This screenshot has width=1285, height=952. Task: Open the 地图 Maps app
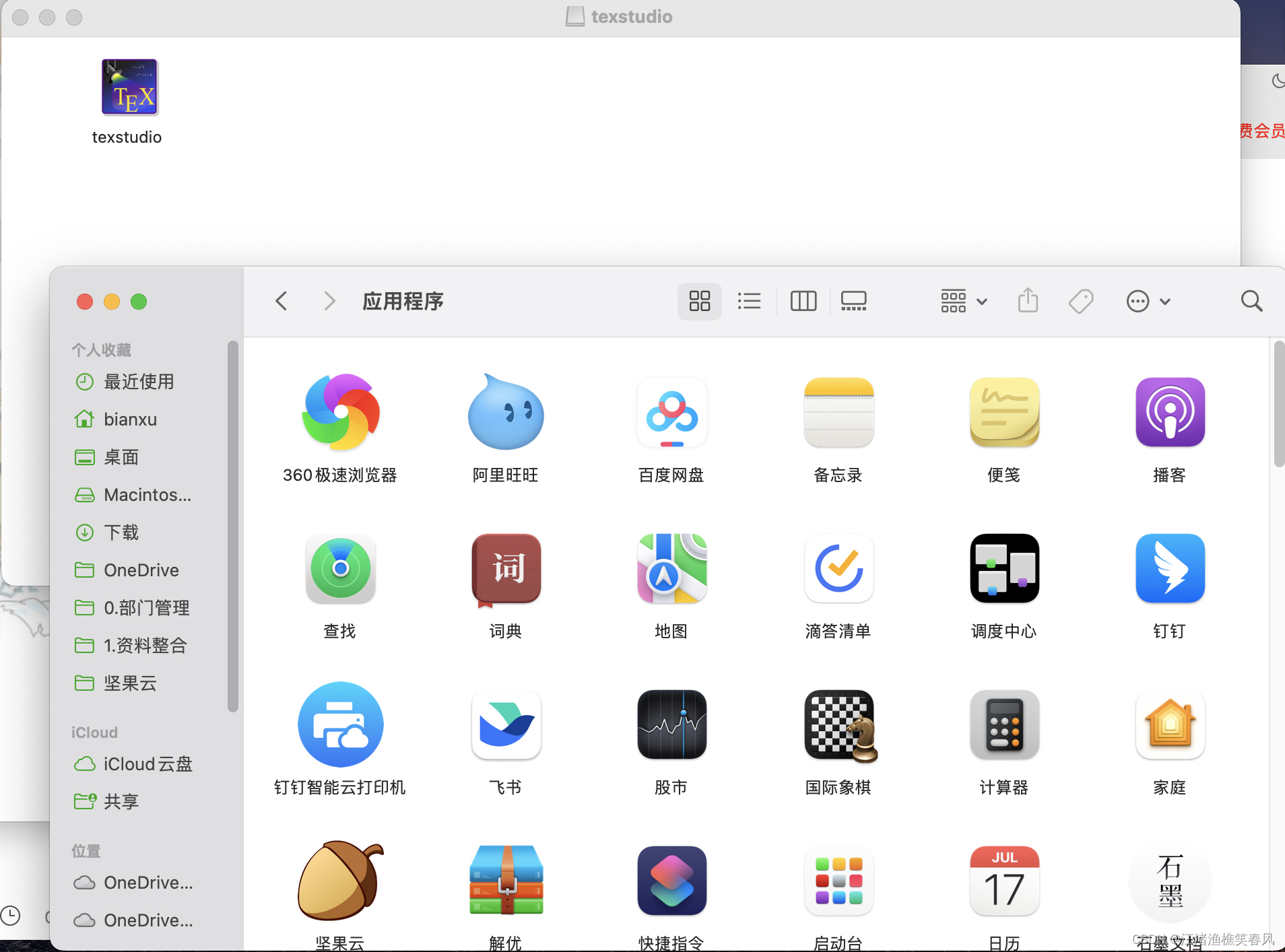671,568
